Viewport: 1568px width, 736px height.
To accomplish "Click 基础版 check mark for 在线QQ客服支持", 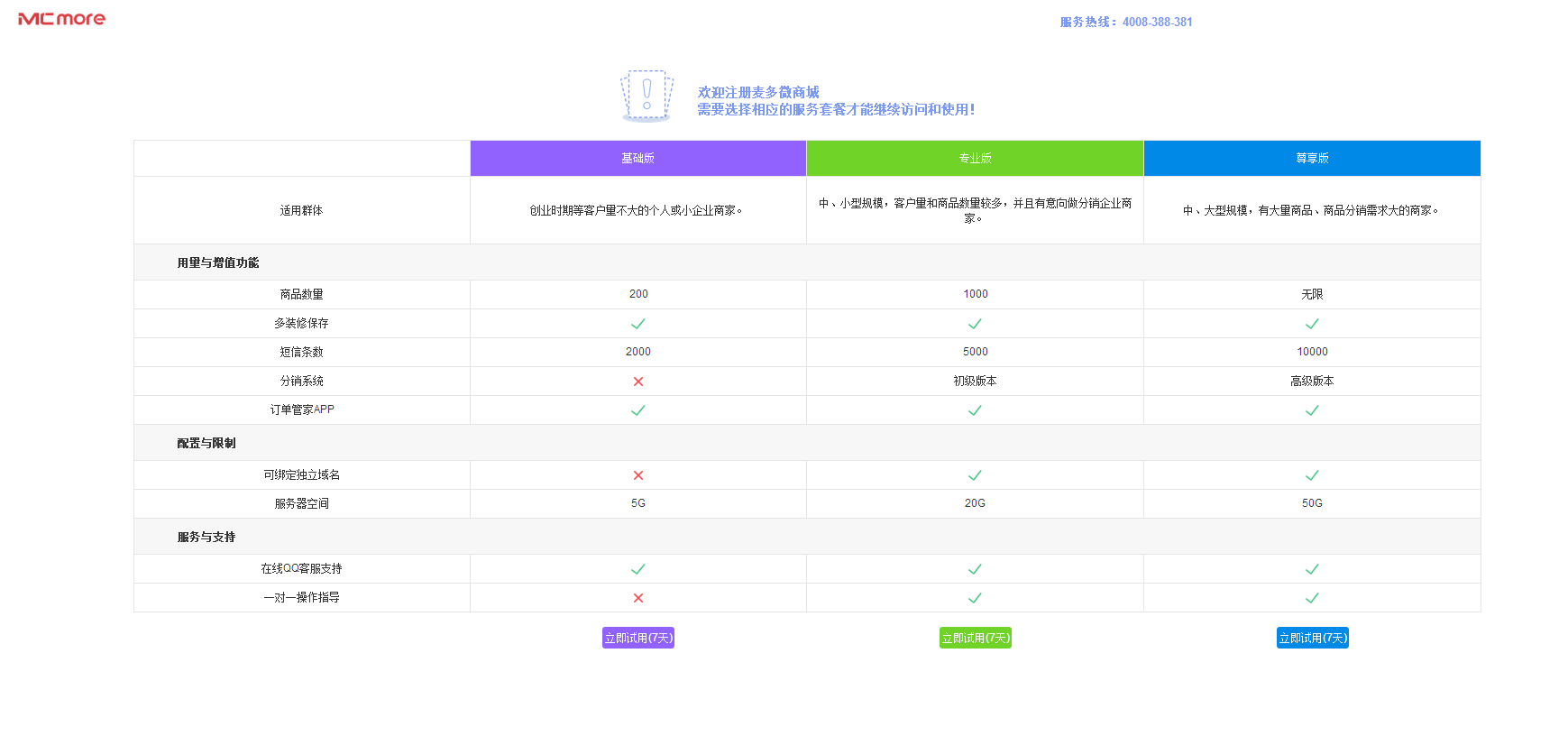I will pyautogui.click(x=638, y=569).
